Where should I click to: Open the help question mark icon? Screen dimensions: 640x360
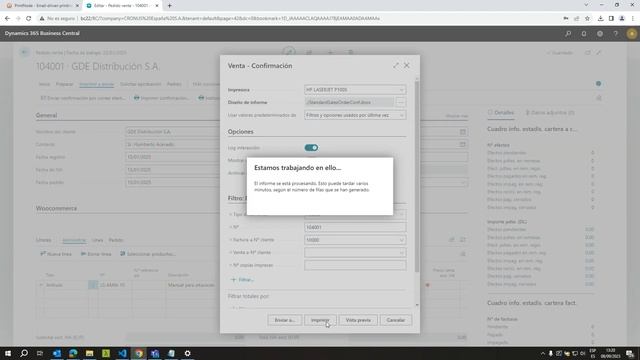click(x=616, y=33)
